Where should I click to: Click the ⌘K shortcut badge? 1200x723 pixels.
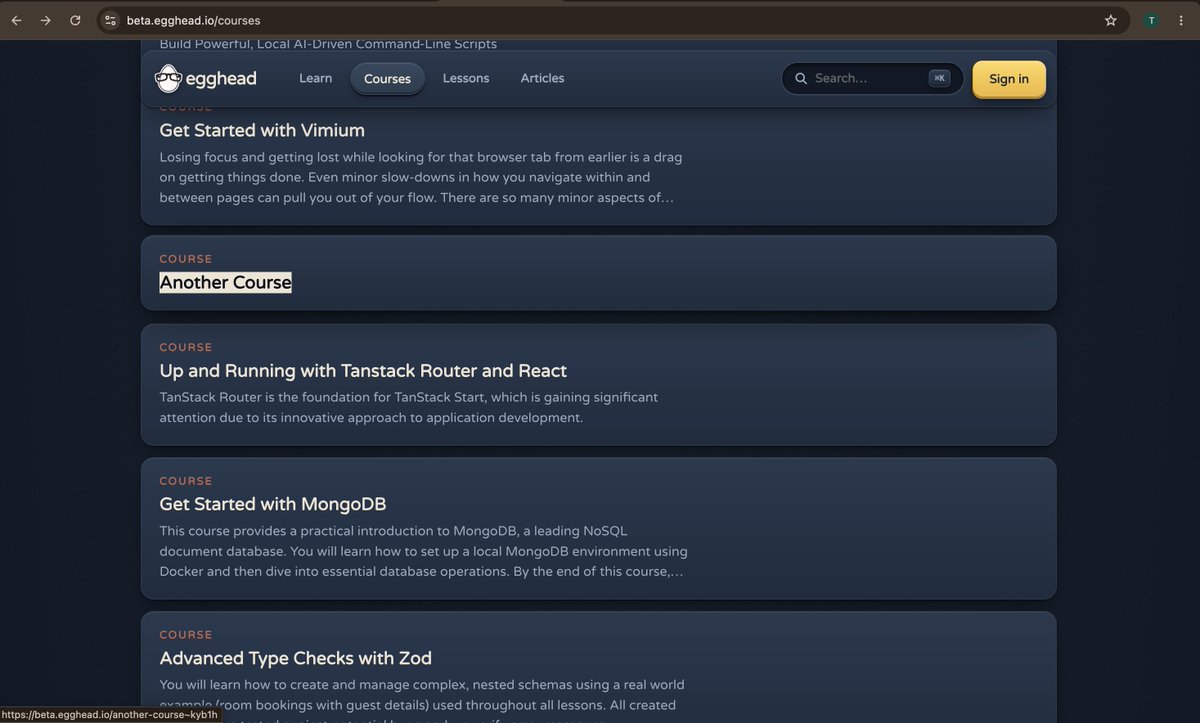coord(939,78)
